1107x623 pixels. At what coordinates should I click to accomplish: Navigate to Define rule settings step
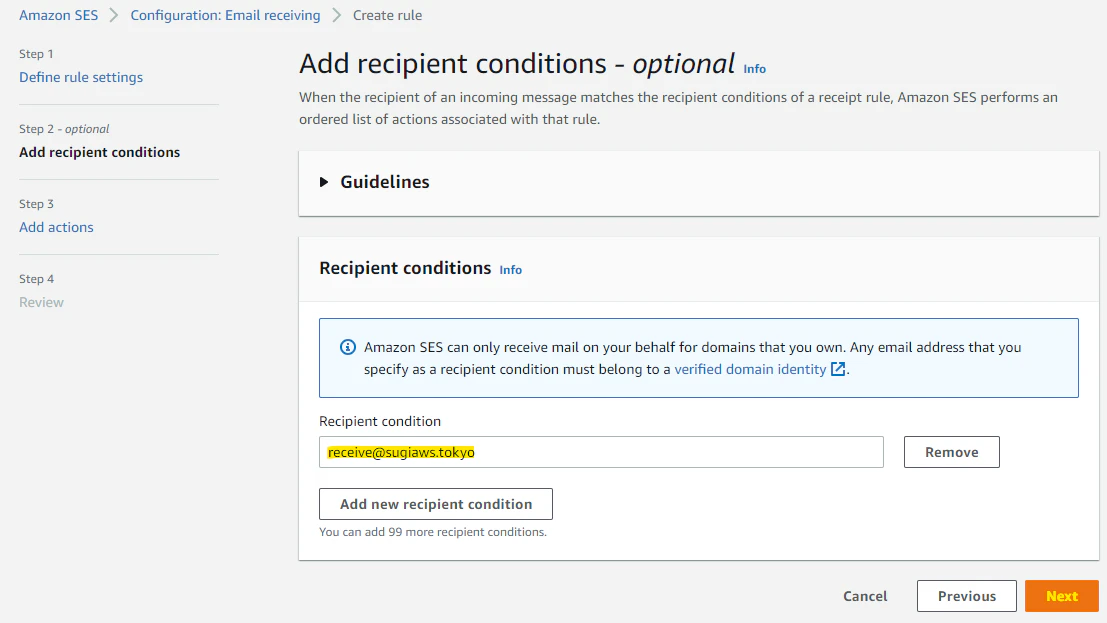[x=81, y=77]
